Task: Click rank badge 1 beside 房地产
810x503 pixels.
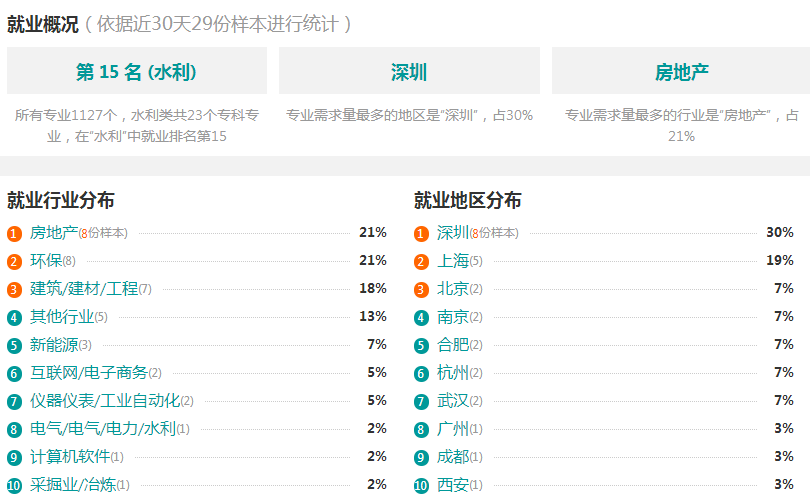Action: click(x=14, y=234)
